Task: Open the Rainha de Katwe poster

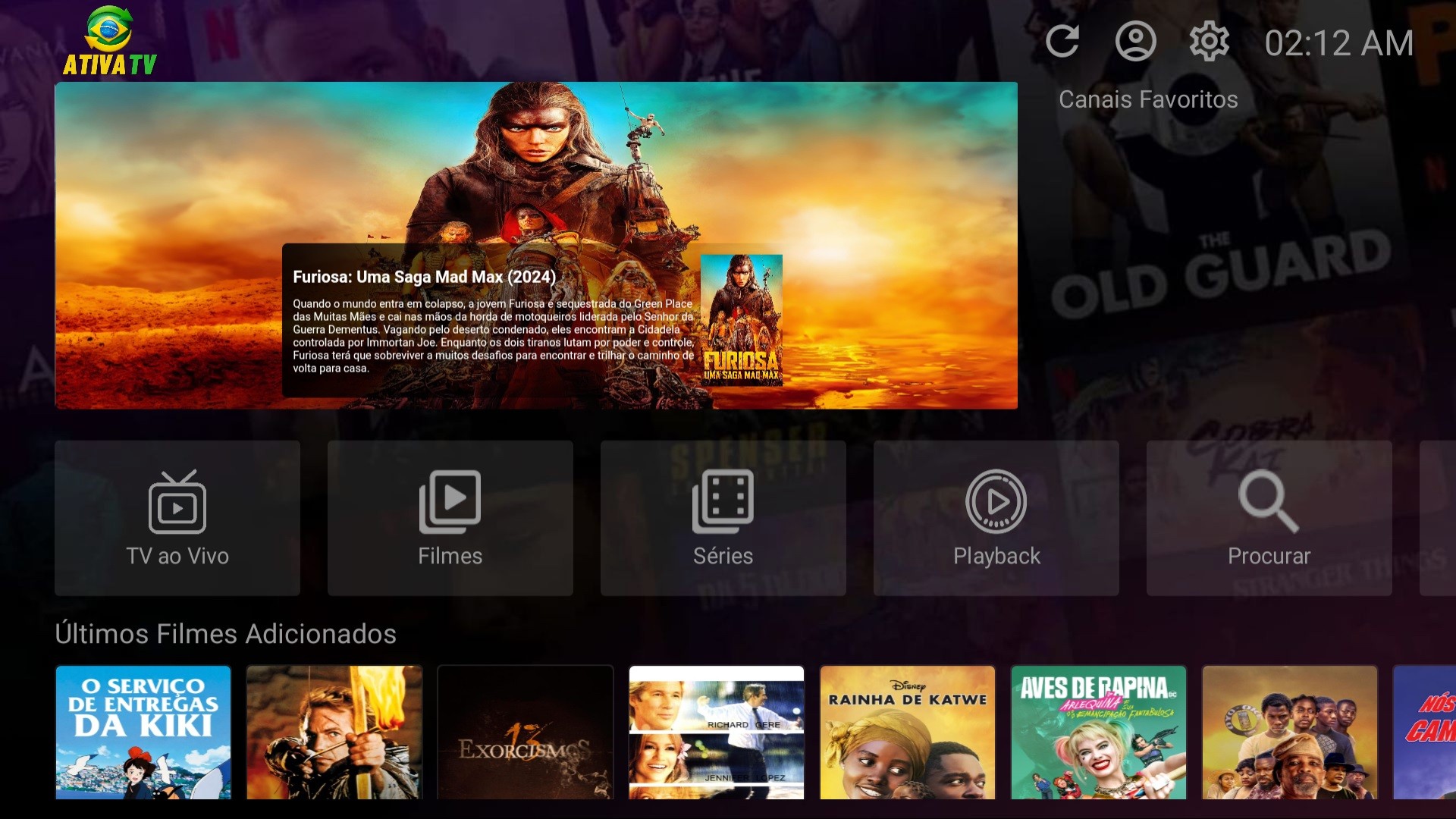Action: (908, 733)
